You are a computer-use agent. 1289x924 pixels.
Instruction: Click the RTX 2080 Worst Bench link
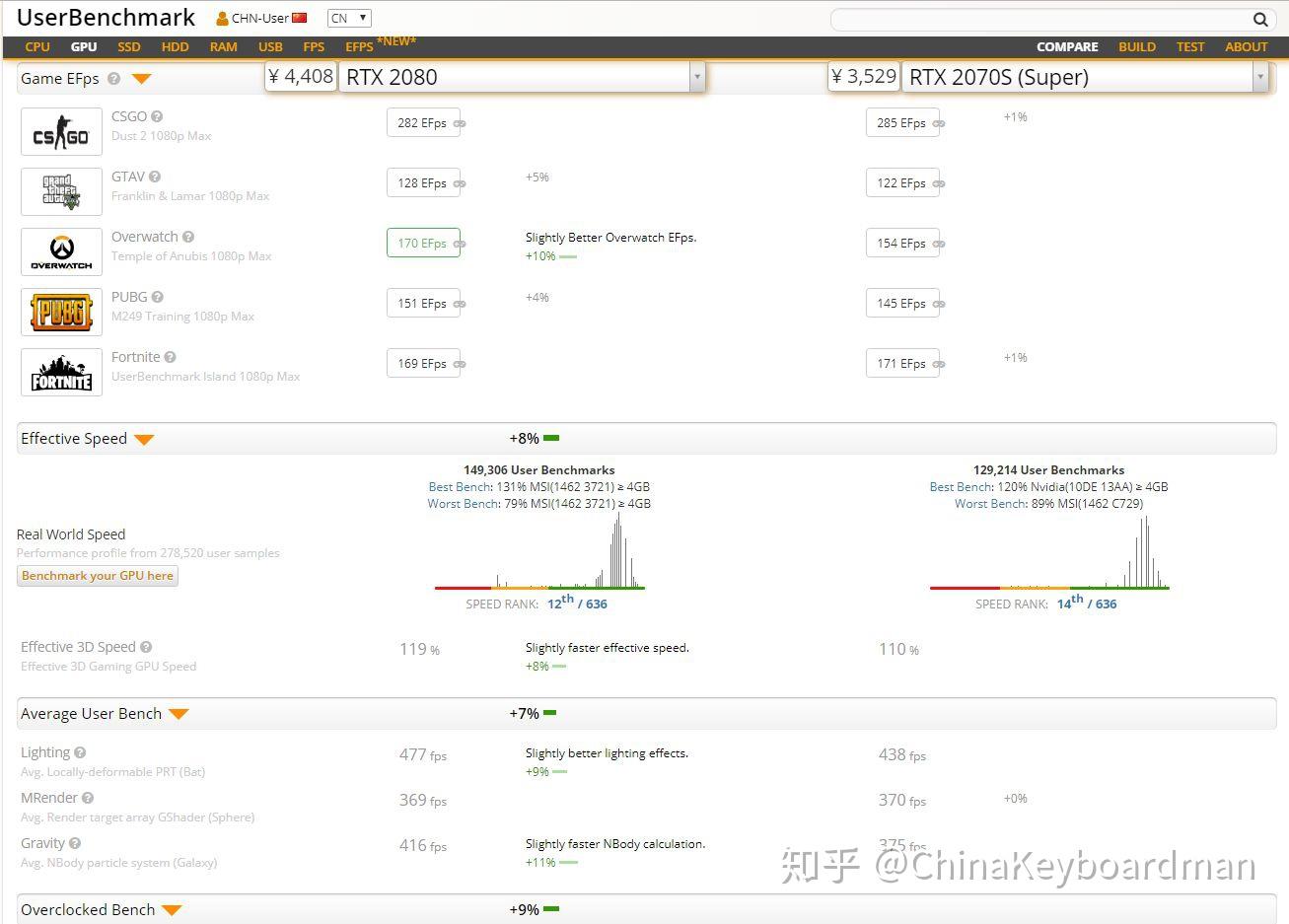pyautogui.click(x=464, y=504)
